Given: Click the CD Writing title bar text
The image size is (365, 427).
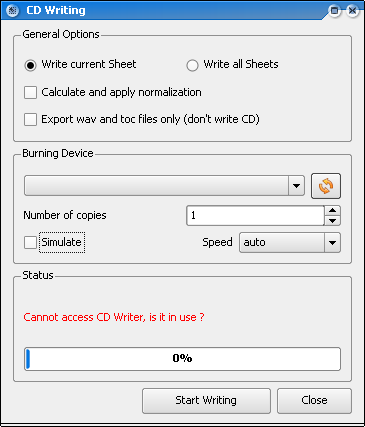Looking at the screenshot, I should coord(56,10).
